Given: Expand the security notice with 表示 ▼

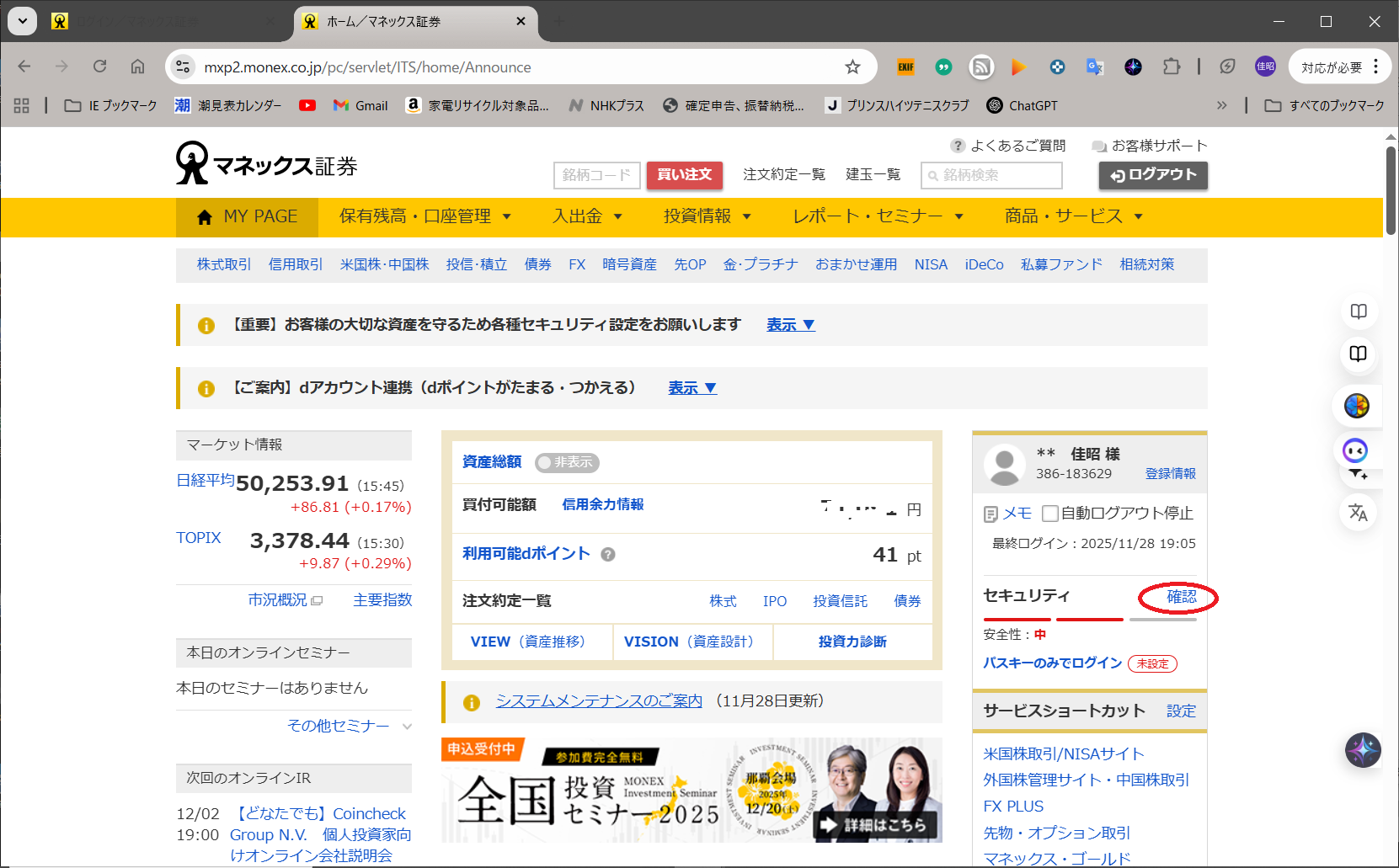Looking at the screenshot, I should [790, 325].
